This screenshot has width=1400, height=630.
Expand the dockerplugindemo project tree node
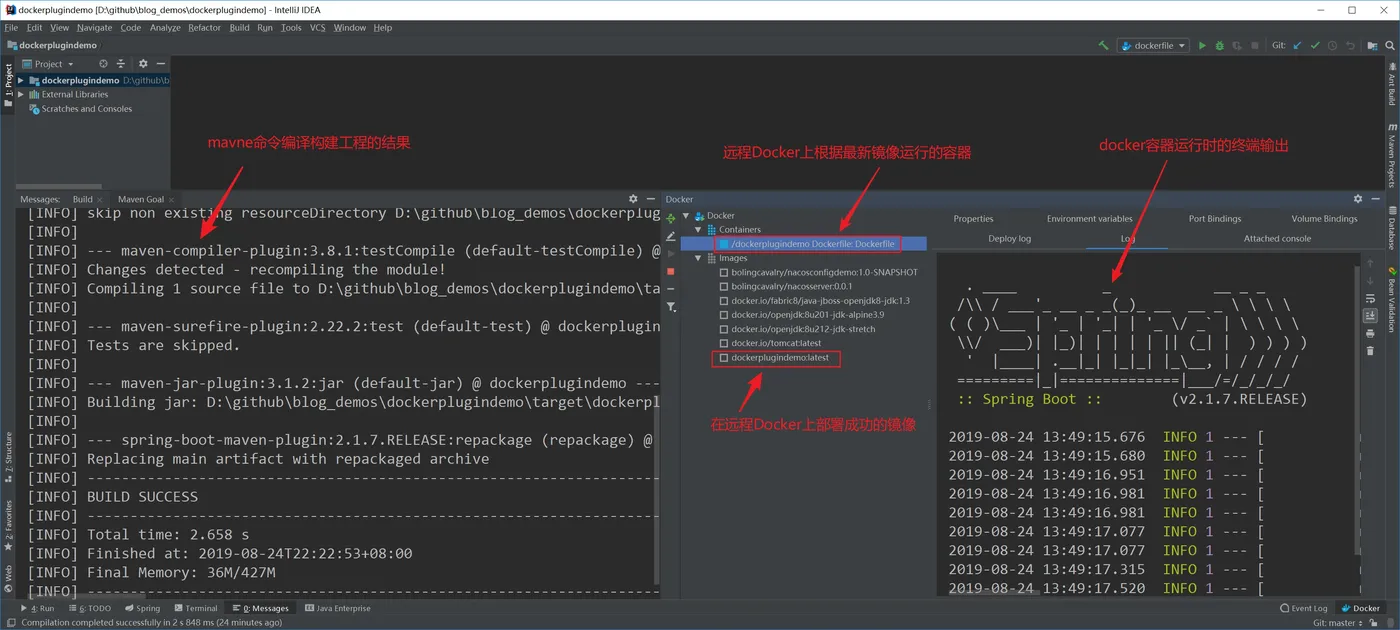tap(21, 80)
